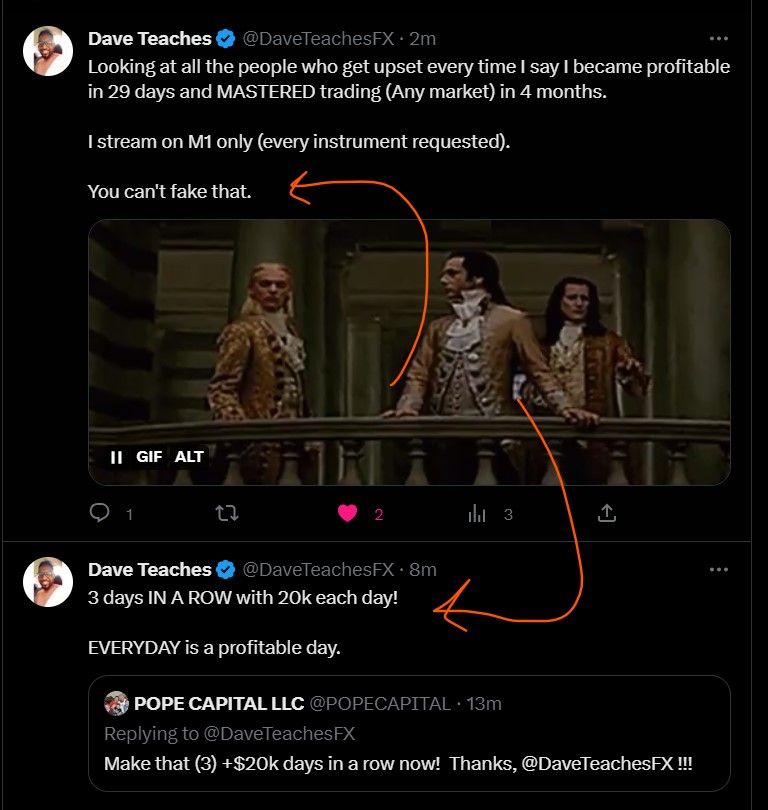Screen dimensions: 768x810
Task: Open the more options menu on the top tweet
Action: pos(718,39)
